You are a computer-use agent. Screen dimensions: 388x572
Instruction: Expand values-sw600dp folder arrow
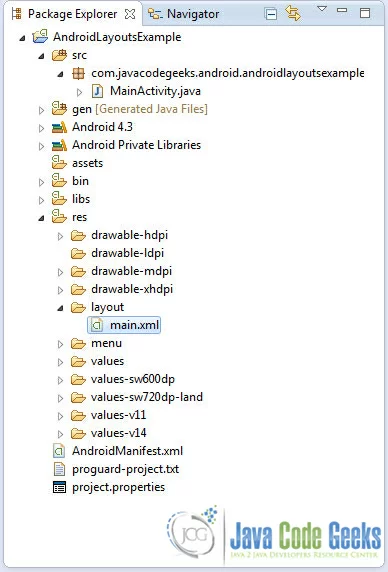61,380
